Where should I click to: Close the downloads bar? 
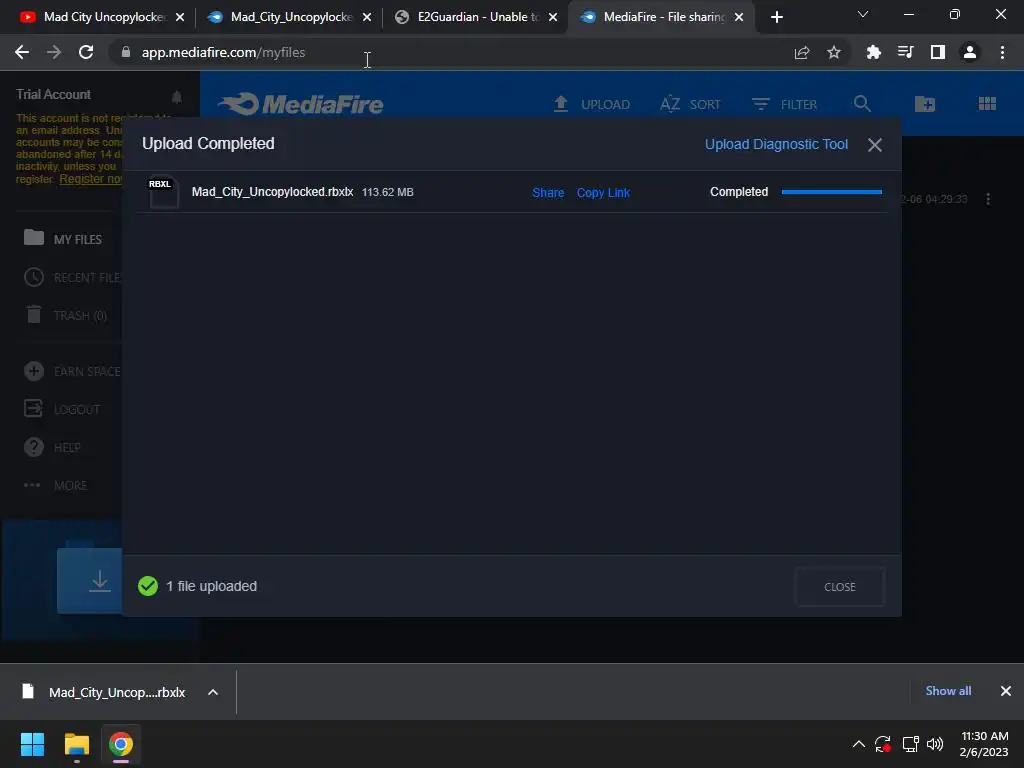pos(1006,691)
